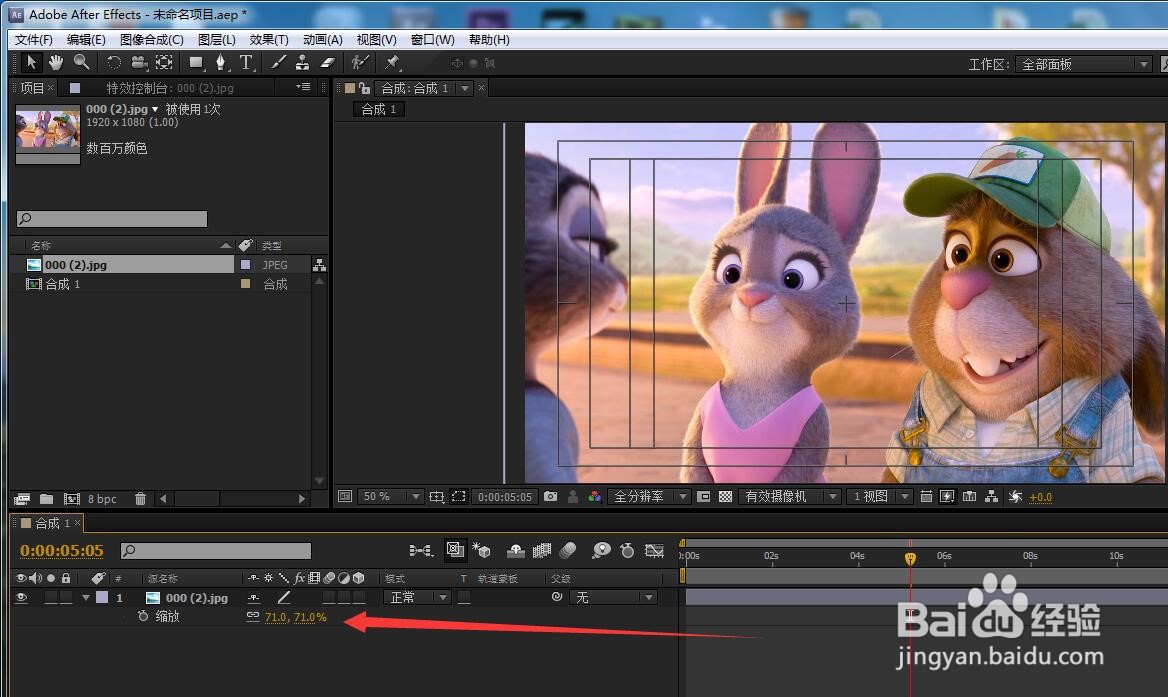
Task: Toggle Frame Blending for the composition
Action: click(x=542, y=550)
